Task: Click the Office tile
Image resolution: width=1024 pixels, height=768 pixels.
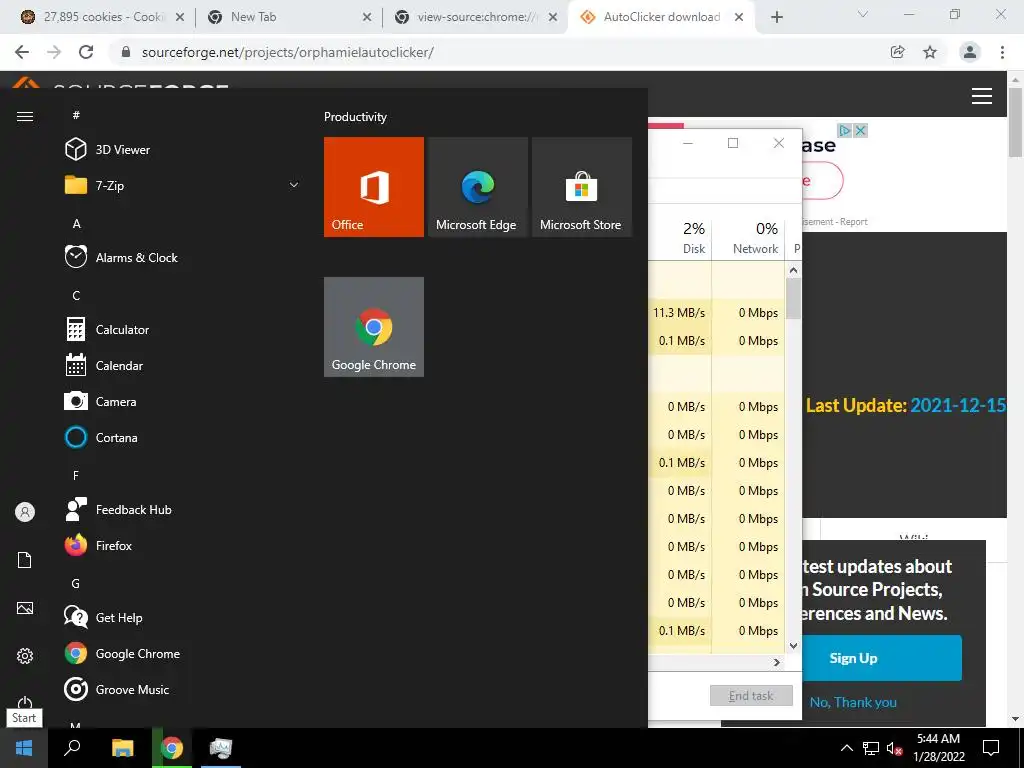Action: pos(374,187)
